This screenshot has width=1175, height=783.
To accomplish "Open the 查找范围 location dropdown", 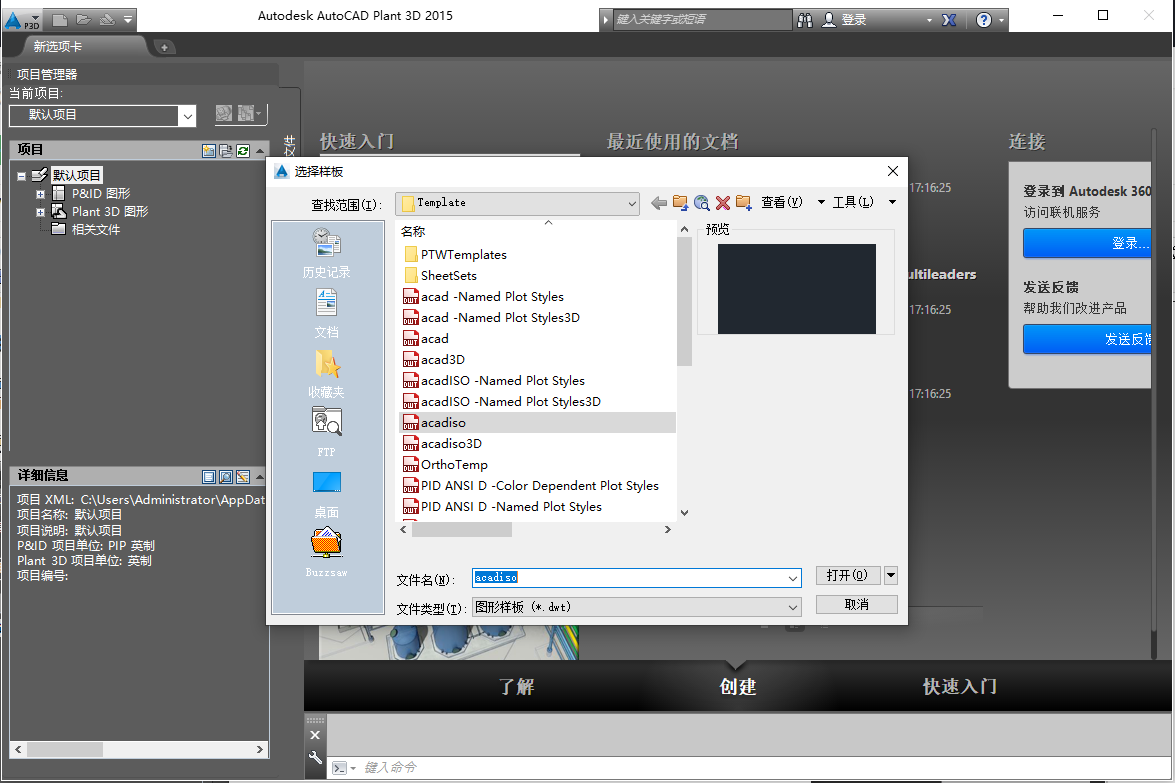I will pyautogui.click(x=632, y=203).
